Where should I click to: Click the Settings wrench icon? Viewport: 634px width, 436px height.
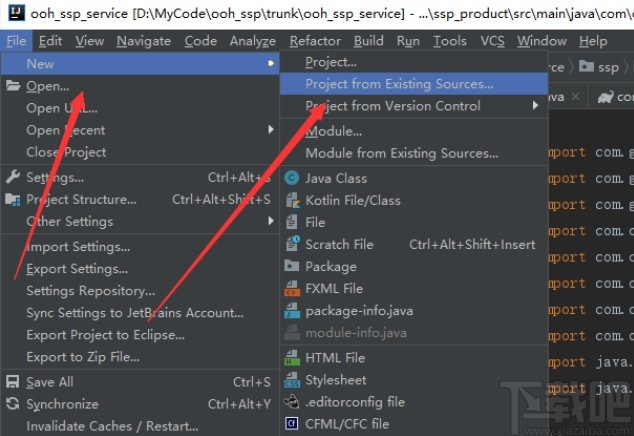13,177
